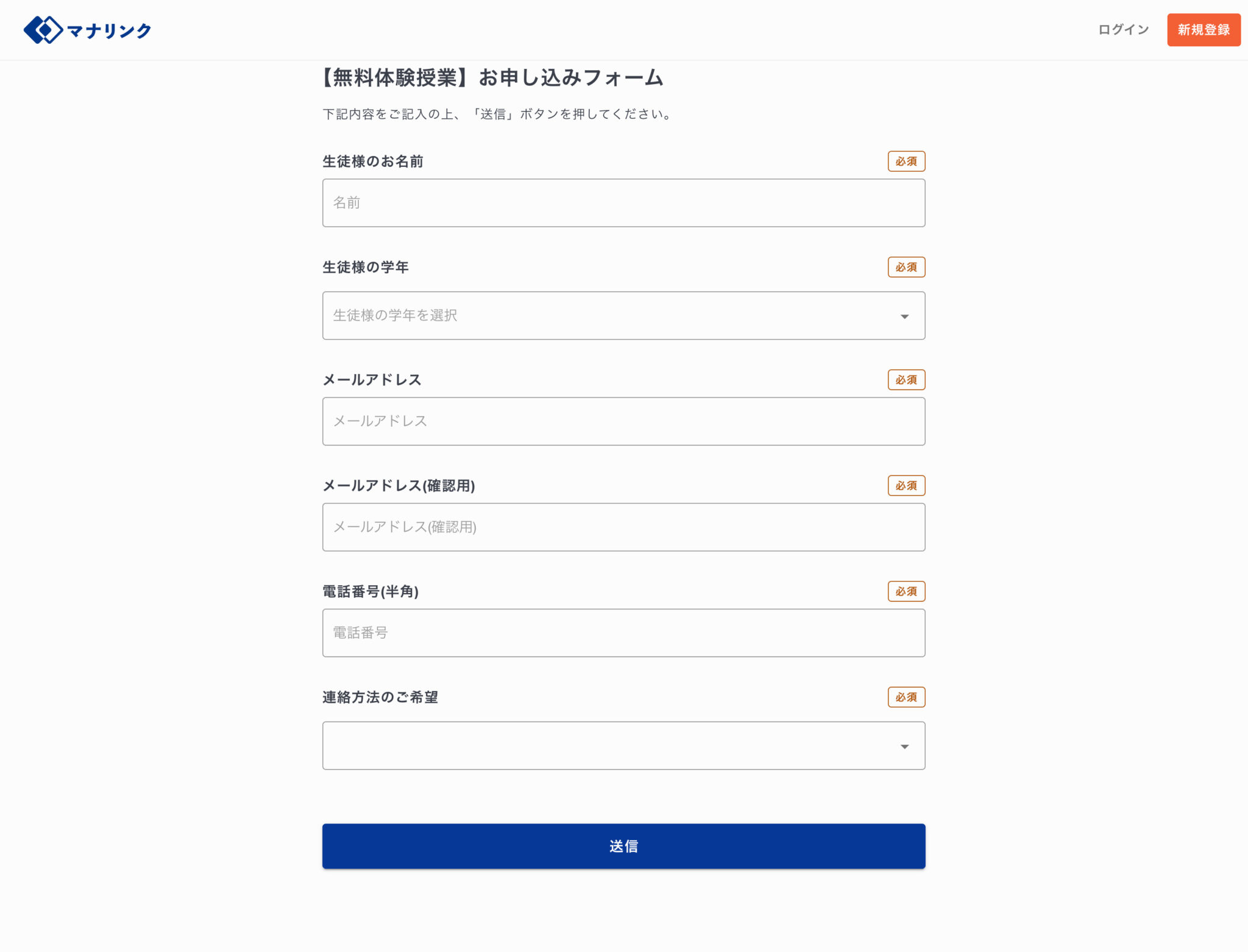This screenshot has width=1248, height=952.
Task: Click the 連絡方法のご希望 field label
Action: (380, 697)
